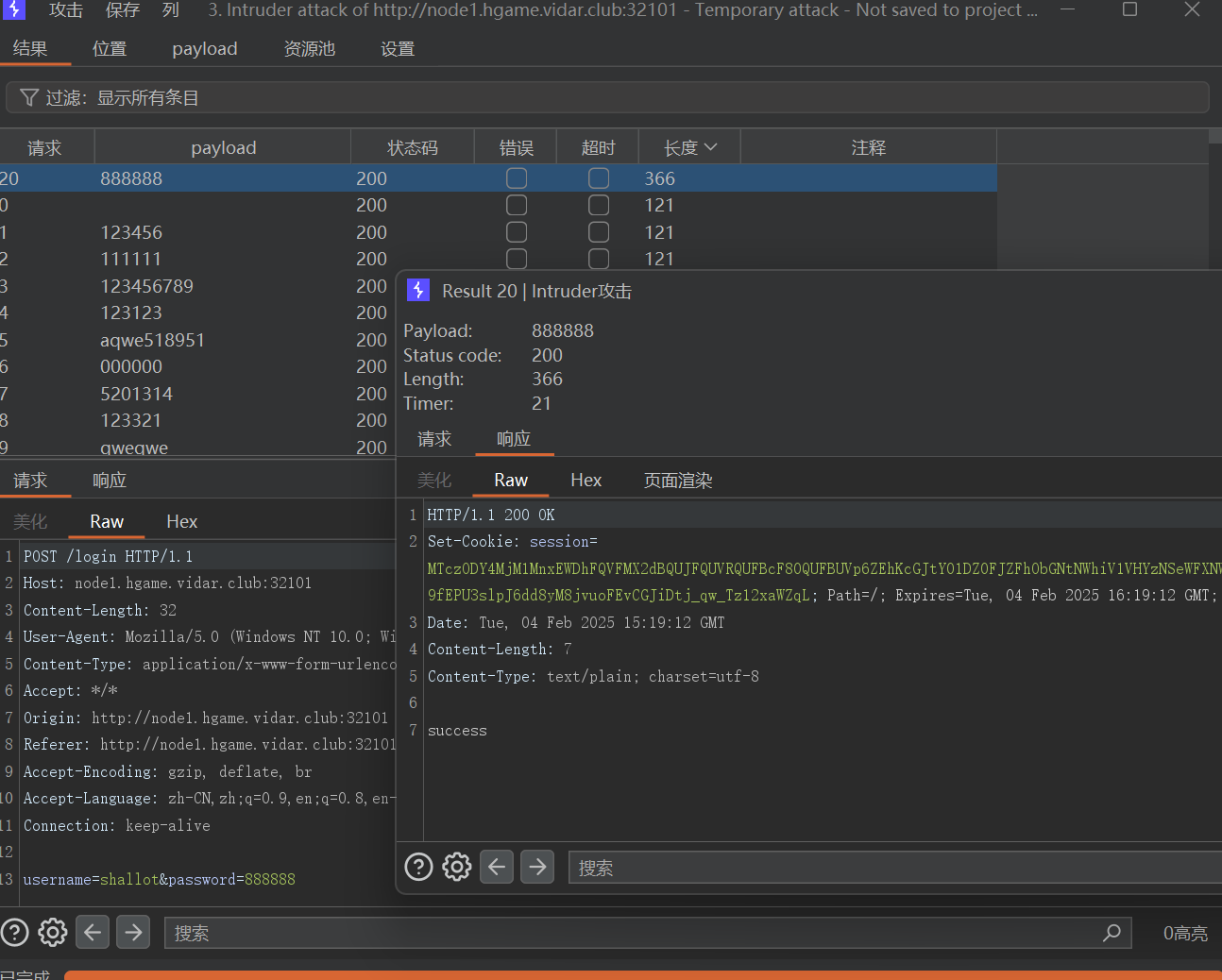Screen dimensions: 1222x980
Task: Open the 攻击 menu
Action: pos(66,10)
